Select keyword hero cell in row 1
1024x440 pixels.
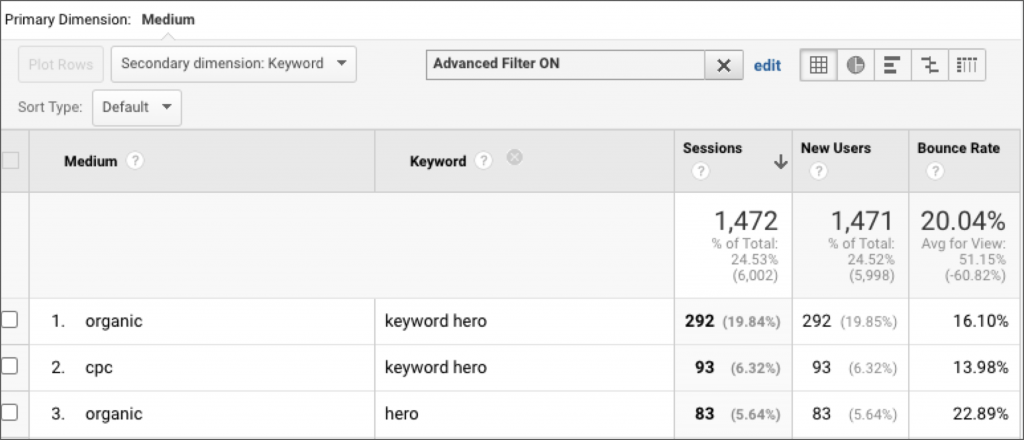point(436,321)
